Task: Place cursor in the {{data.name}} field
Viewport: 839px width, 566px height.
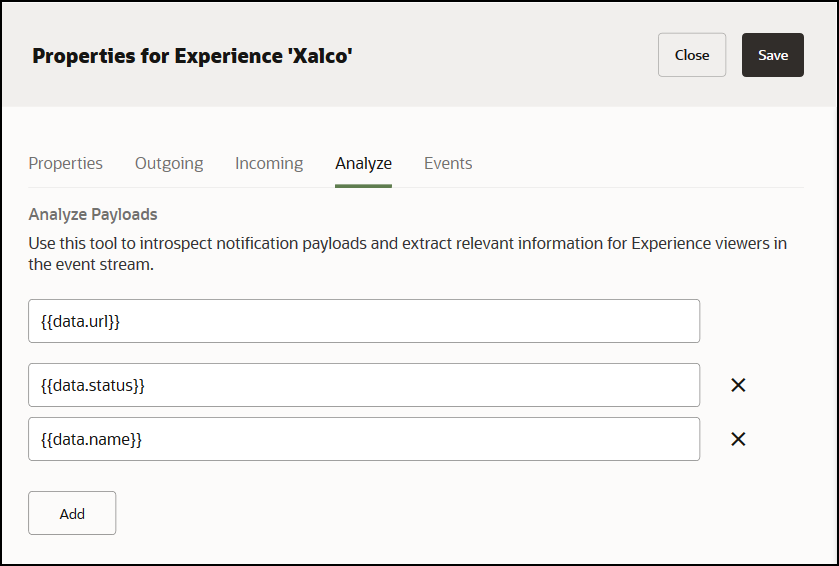Action: [x=364, y=439]
